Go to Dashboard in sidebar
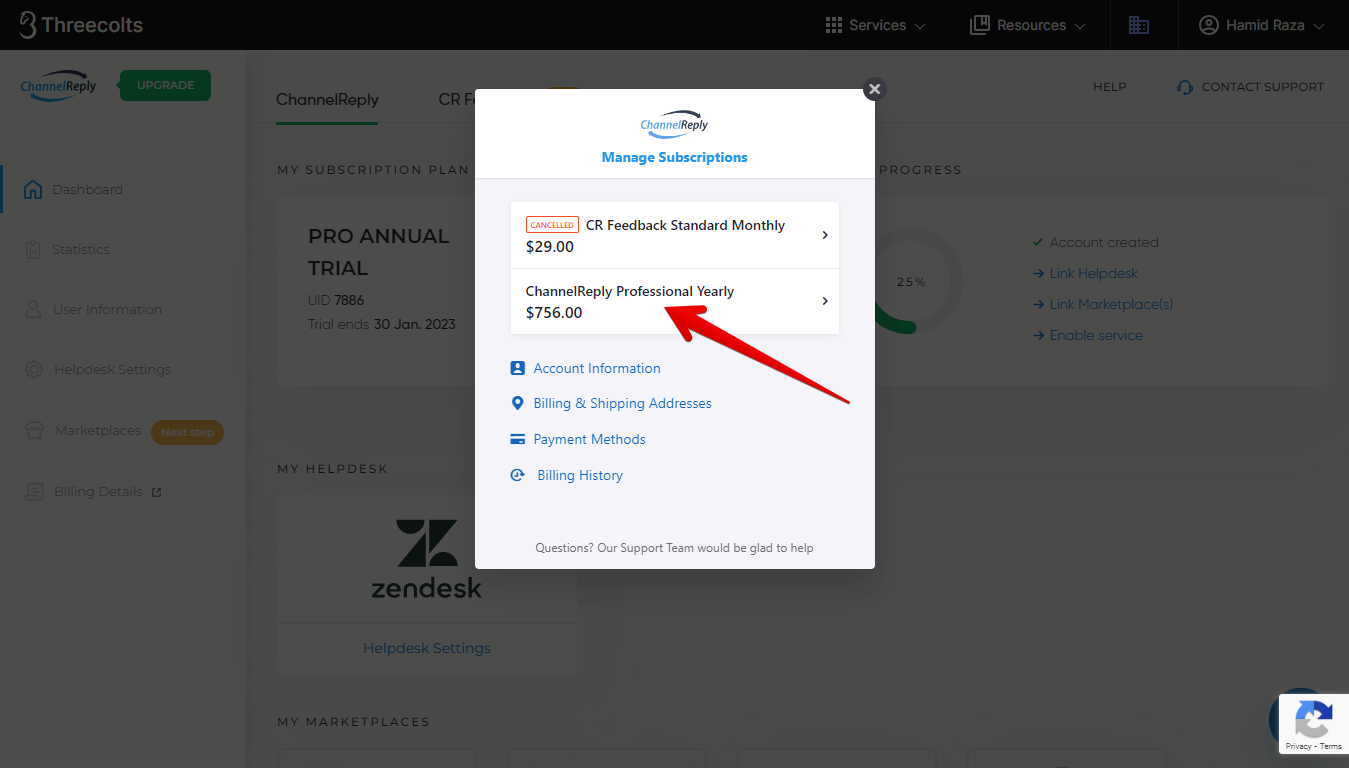The height and width of the screenshot is (768, 1349). (x=87, y=189)
